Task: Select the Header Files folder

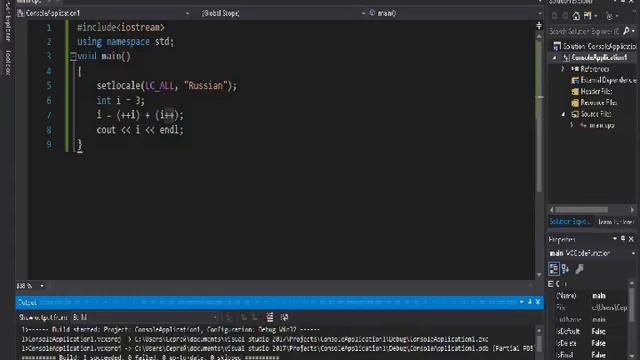Action: pyautogui.click(x=592, y=91)
